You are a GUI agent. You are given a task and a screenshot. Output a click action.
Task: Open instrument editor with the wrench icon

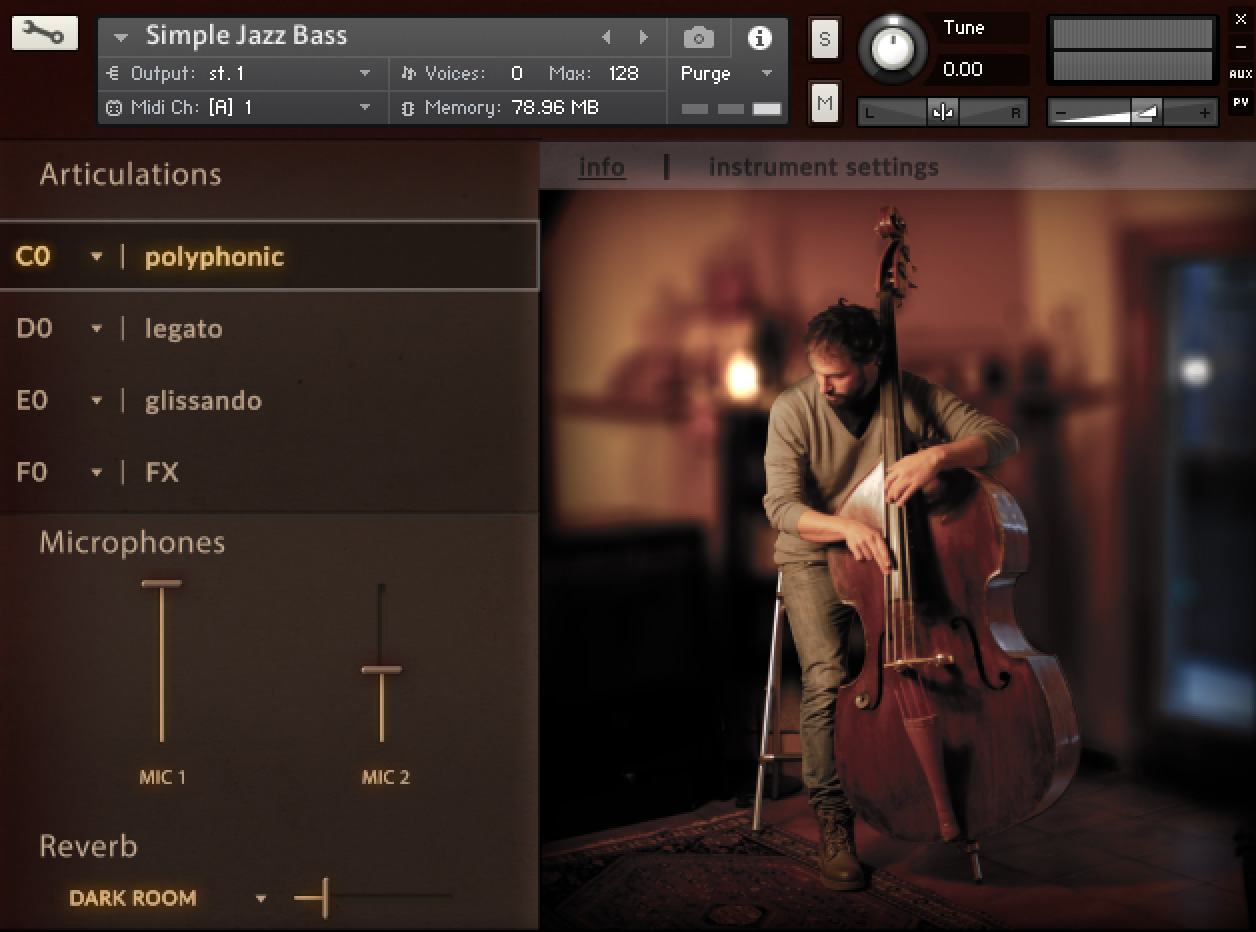click(x=44, y=32)
